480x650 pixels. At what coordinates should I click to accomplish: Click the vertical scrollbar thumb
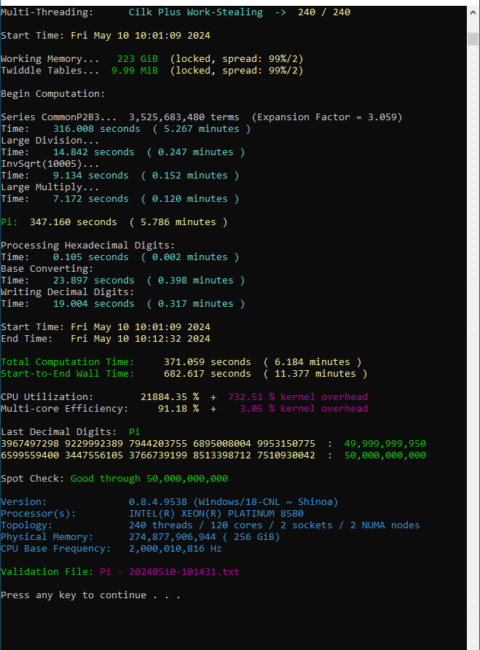coord(473,39)
